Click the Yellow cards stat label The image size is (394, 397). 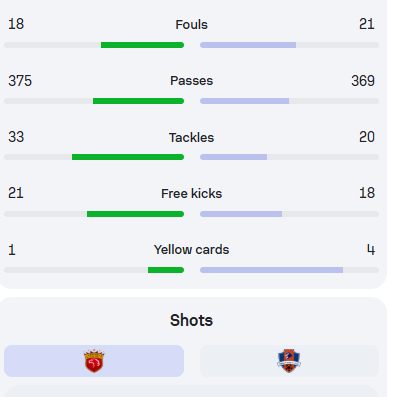tap(191, 250)
